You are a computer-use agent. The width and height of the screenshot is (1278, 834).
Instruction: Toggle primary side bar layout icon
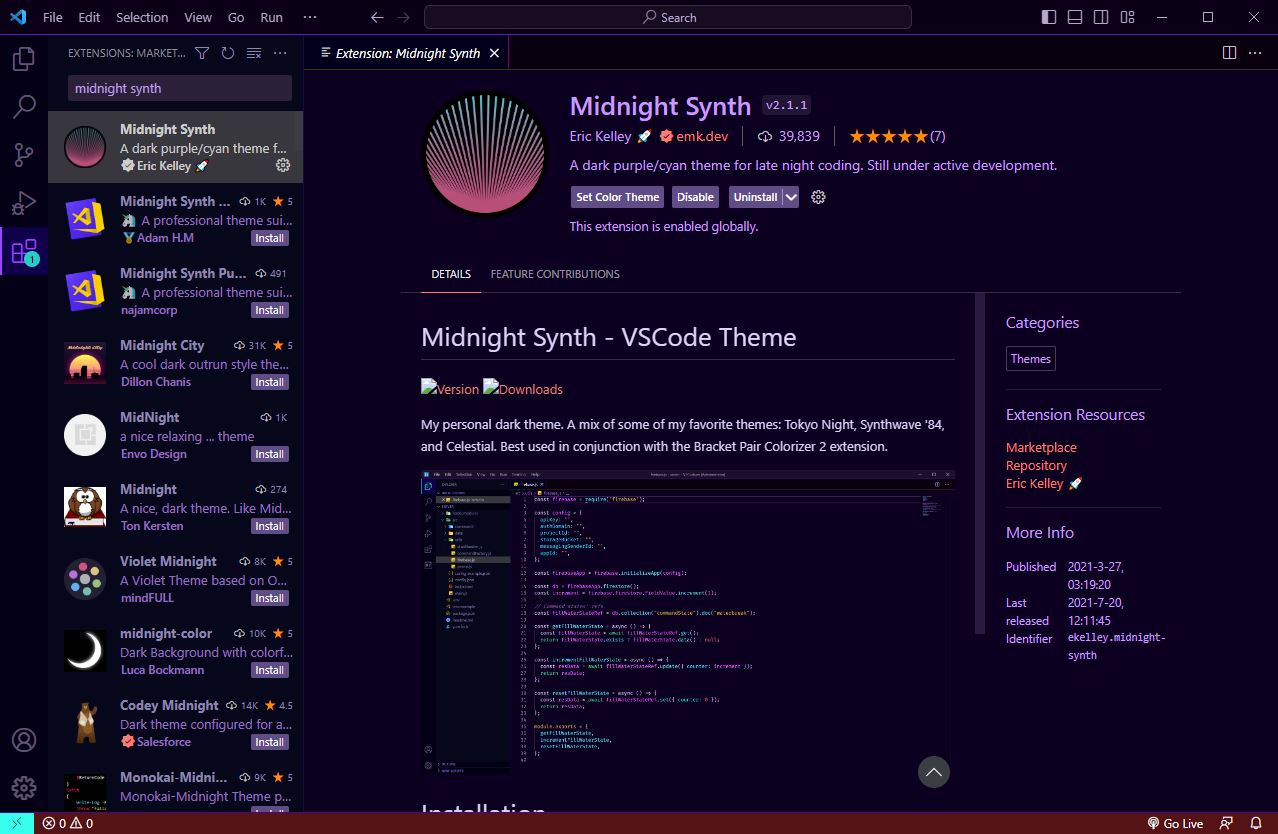pos(1049,17)
